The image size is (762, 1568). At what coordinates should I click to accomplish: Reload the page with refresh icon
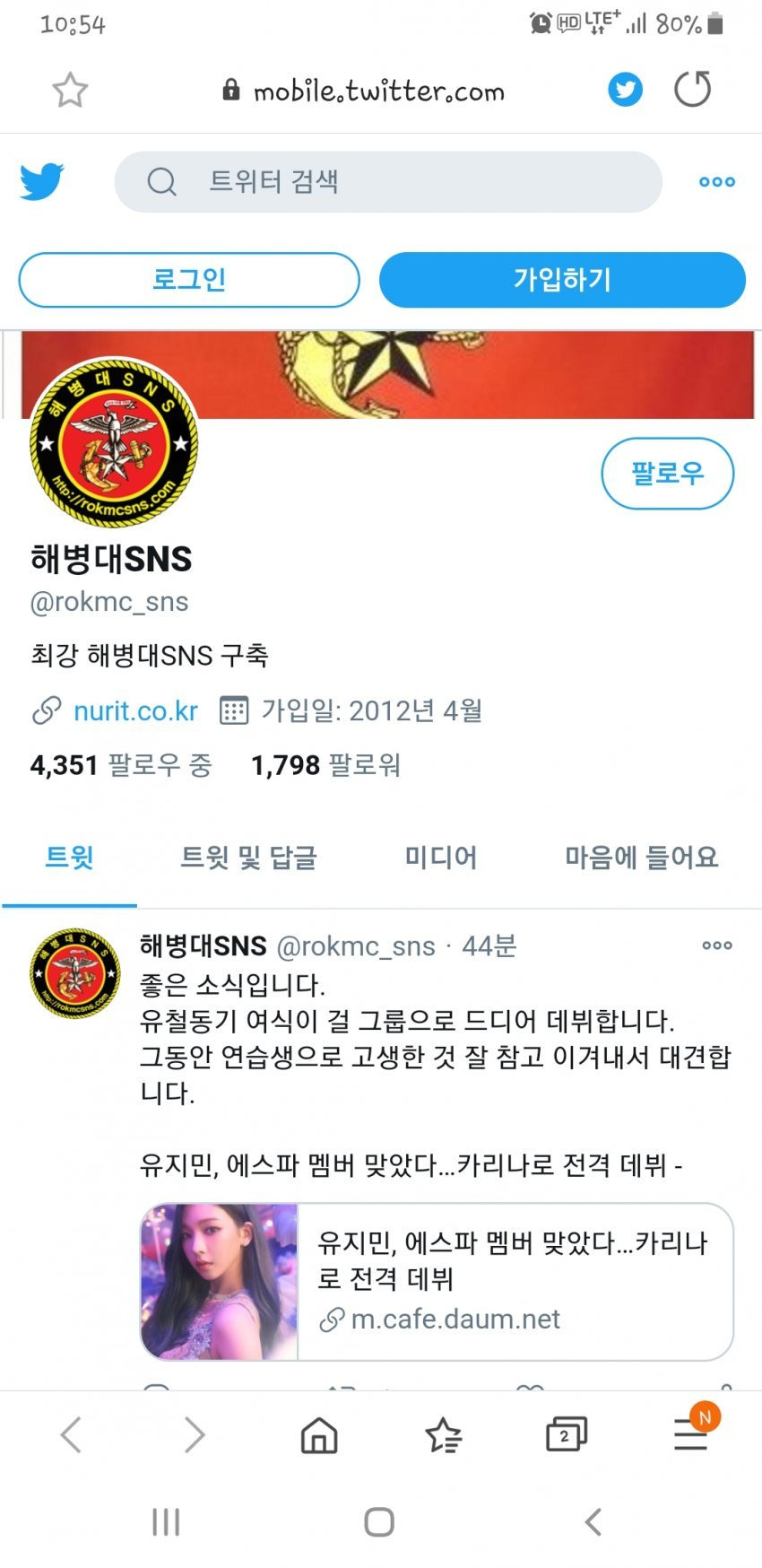coord(692,89)
